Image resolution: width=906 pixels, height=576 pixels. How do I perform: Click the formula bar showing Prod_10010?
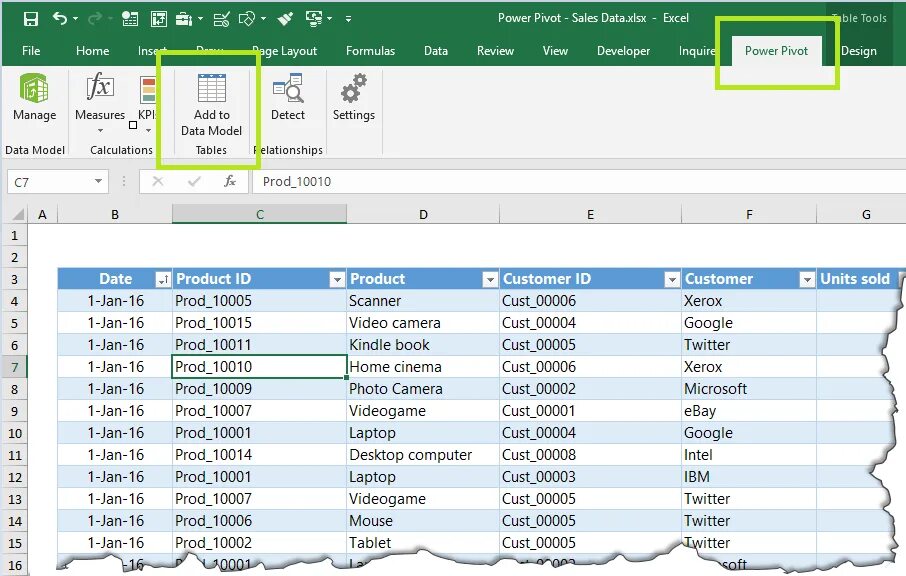[x=578, y=181]
